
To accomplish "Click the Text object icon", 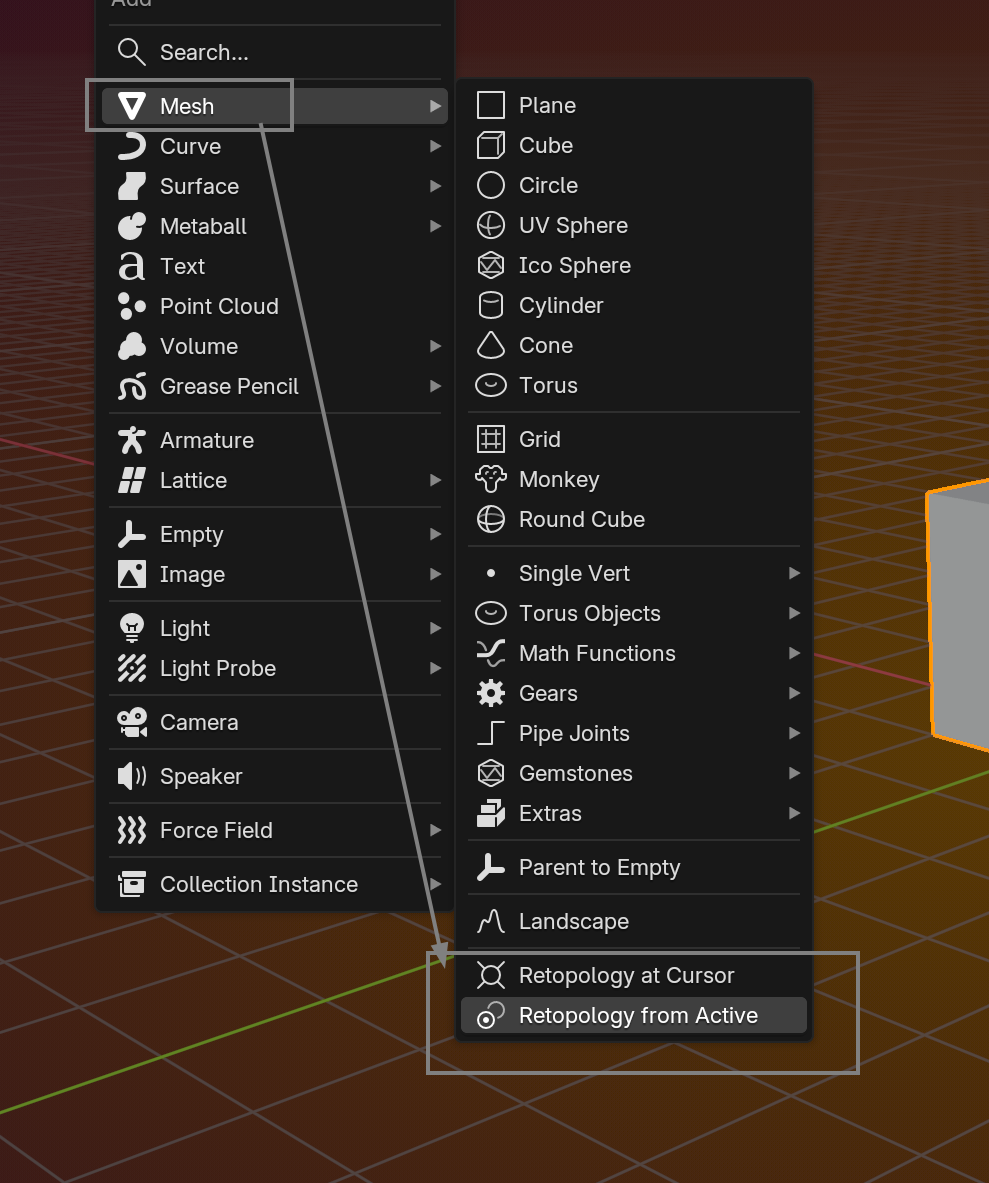I will coord(131,266).
